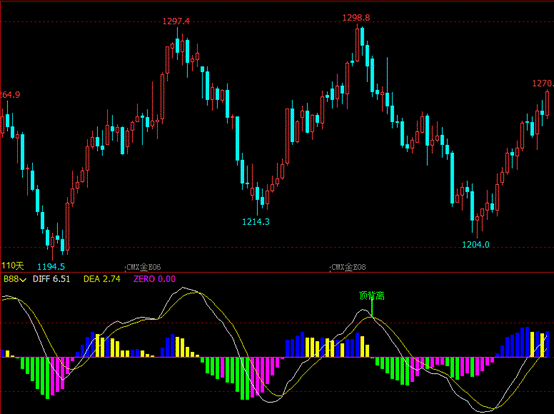
Task: Click the 1194.5 lowest price label
Action: (51, 267)
